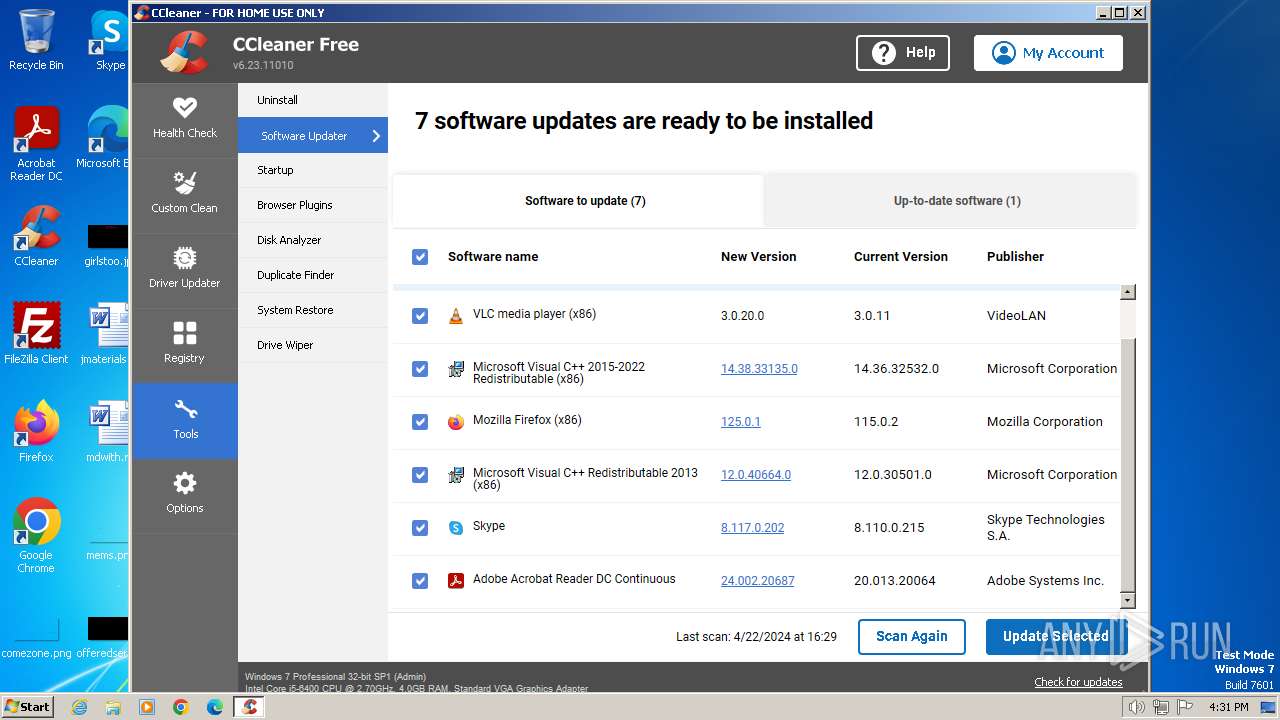
Task: Click the software list scrollbar thumb
Action: coord(1128,465)
